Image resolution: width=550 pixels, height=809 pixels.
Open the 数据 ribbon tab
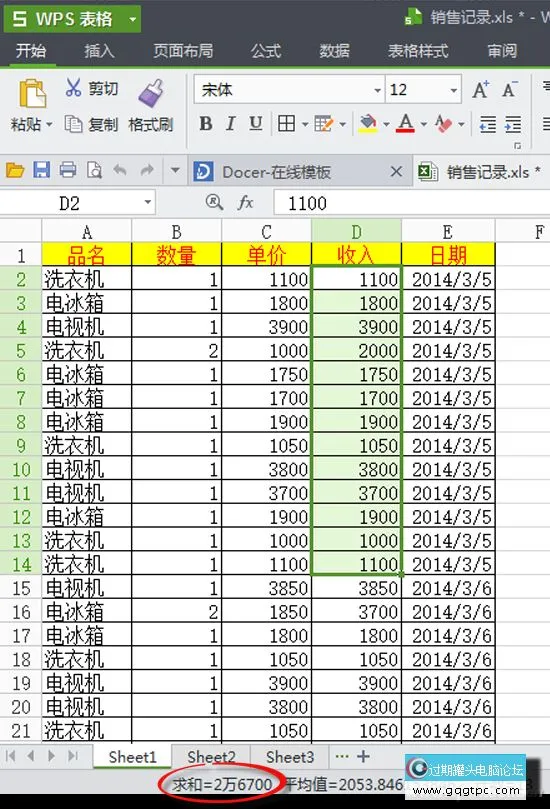[x=334, y=51]
